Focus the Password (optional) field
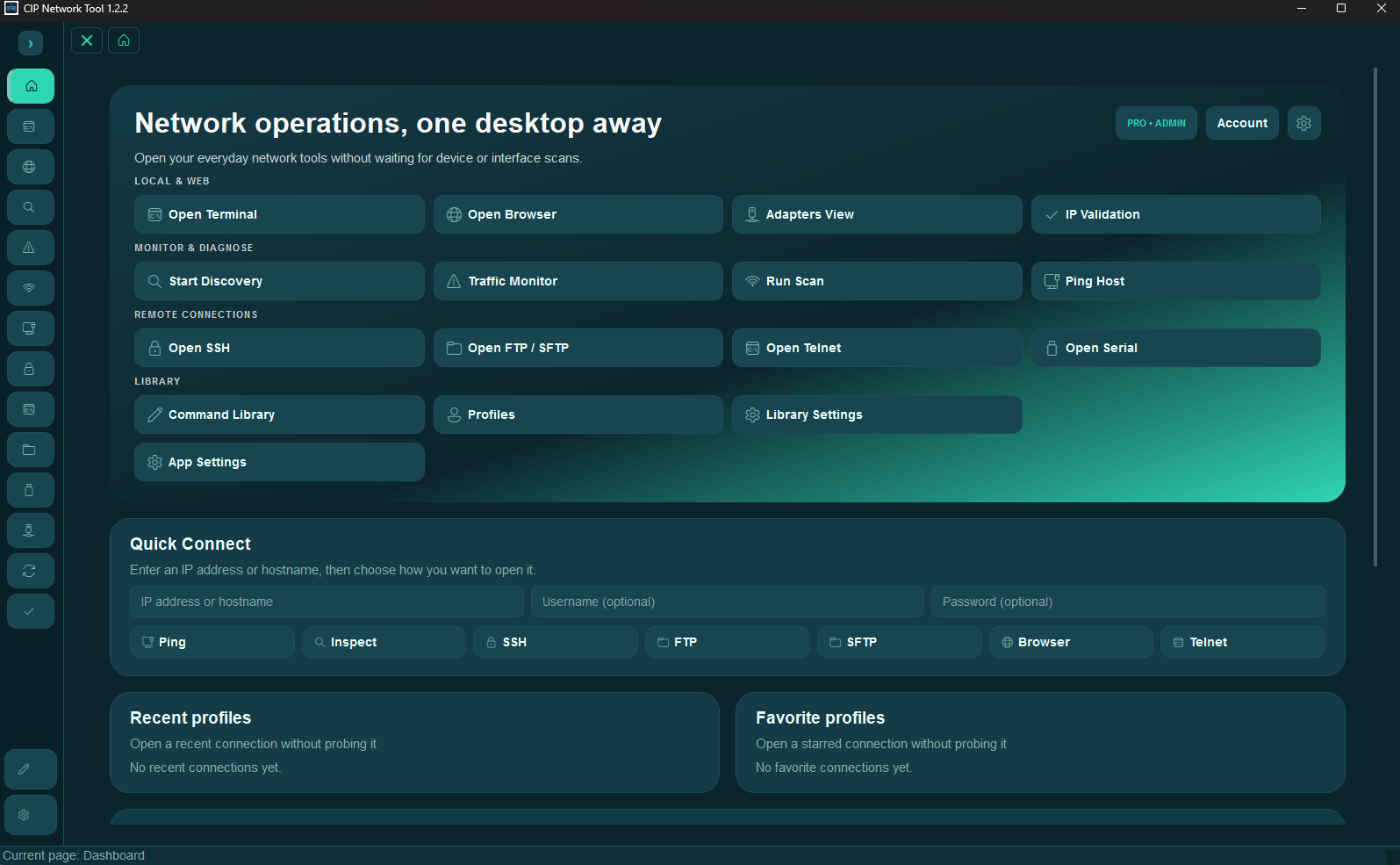This screenshot has width=1400, height=865. [1128, 602]
